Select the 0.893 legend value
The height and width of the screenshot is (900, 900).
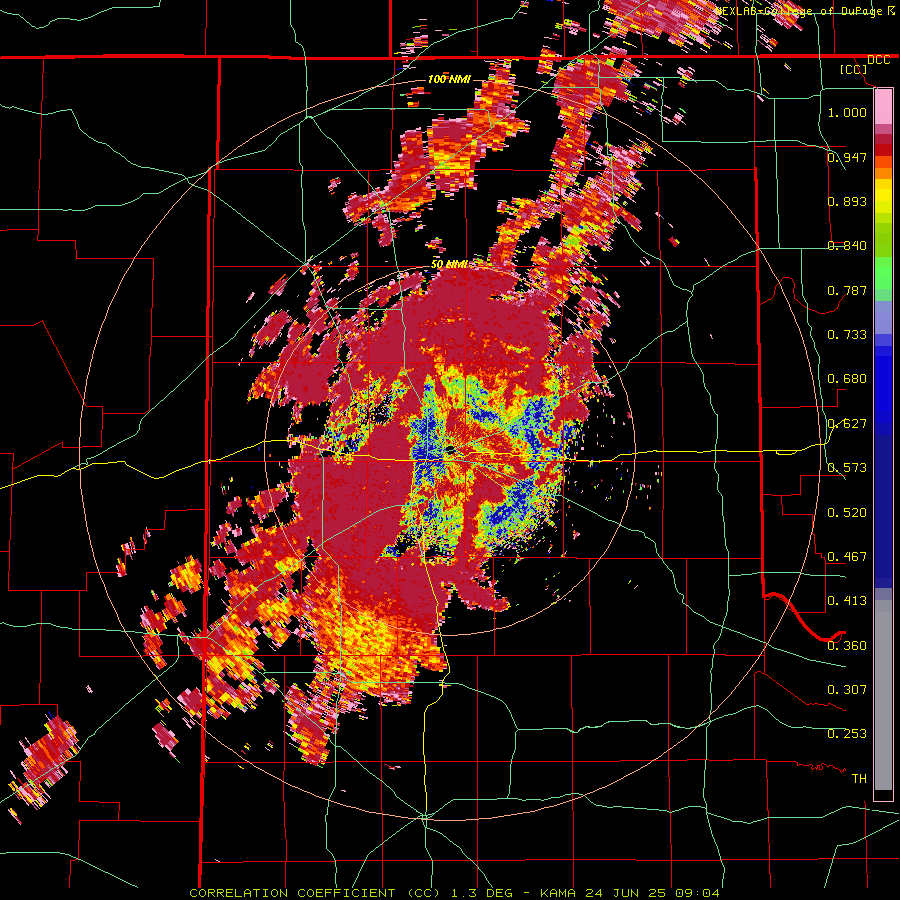pos(847,201)
